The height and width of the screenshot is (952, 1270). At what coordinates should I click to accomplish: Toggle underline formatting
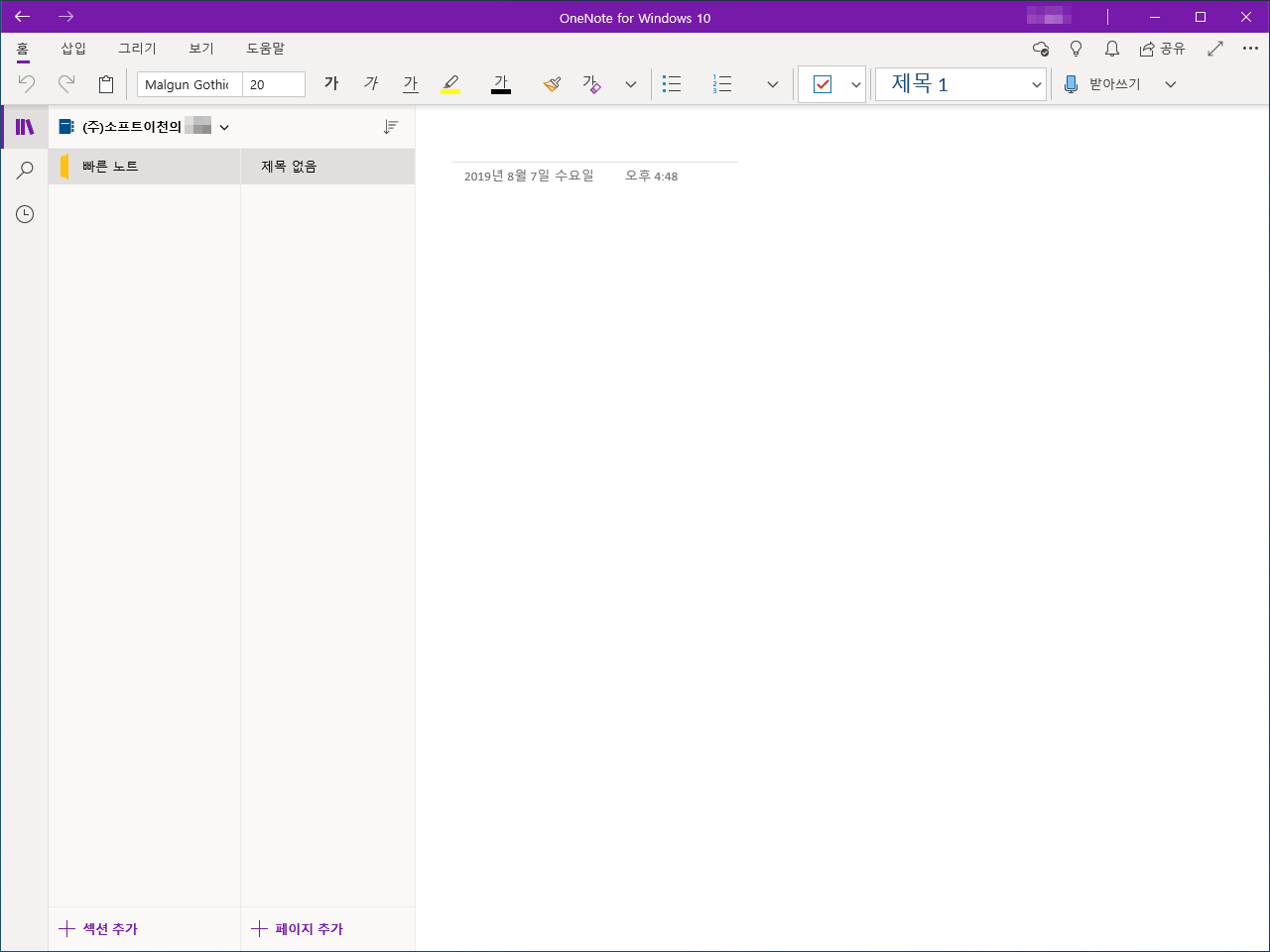[411, 83]
